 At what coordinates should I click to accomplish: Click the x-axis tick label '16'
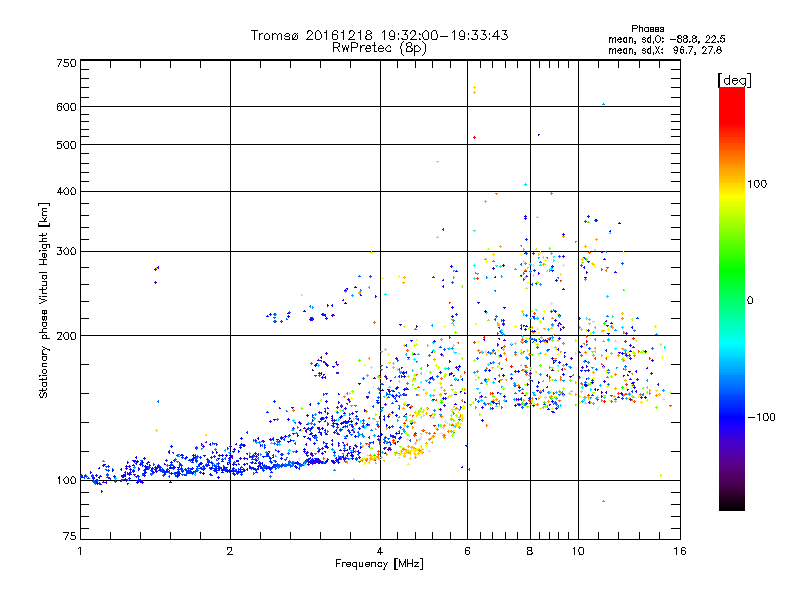(680, 551)
